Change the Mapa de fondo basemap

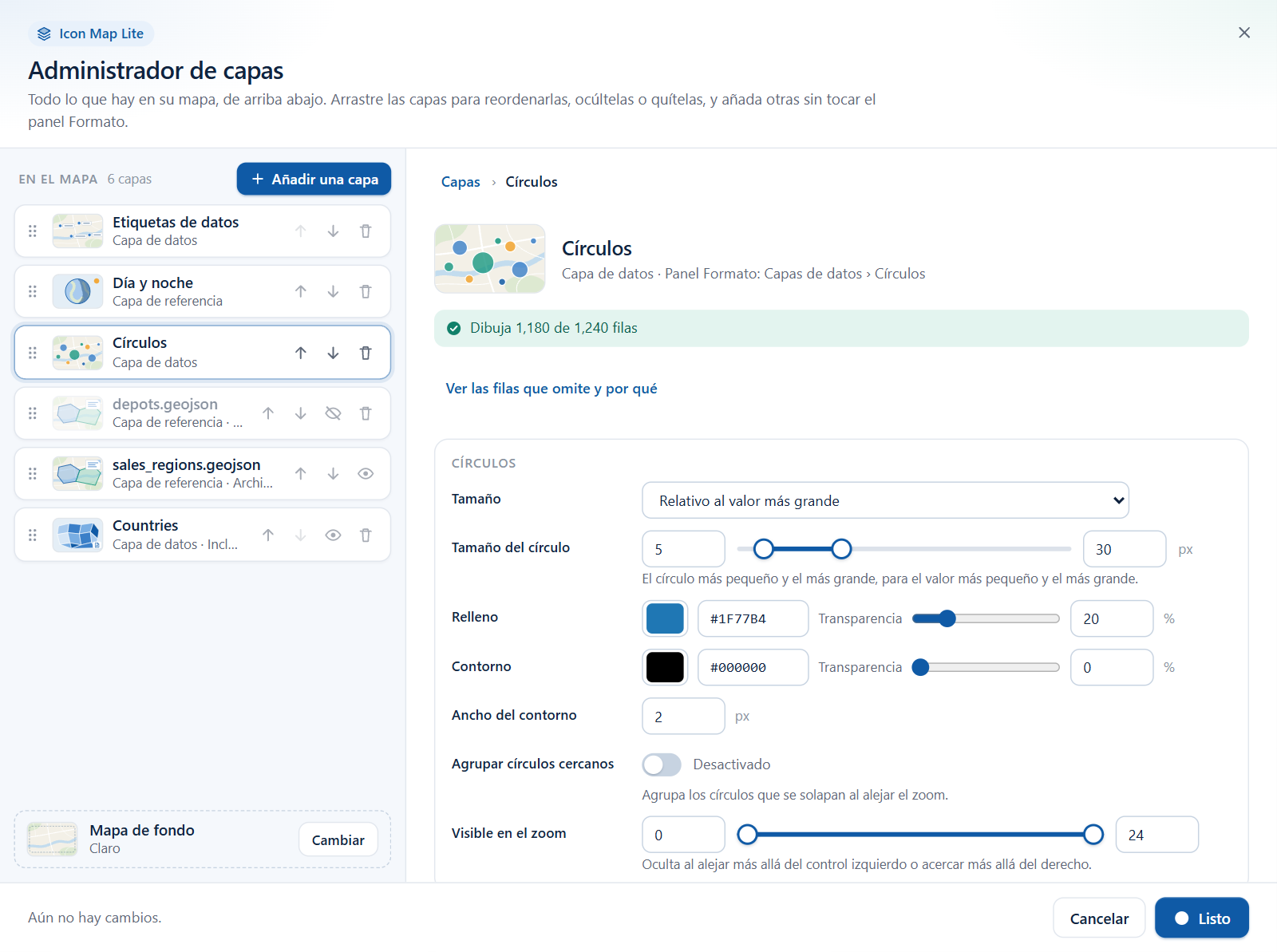pos(338,839)
